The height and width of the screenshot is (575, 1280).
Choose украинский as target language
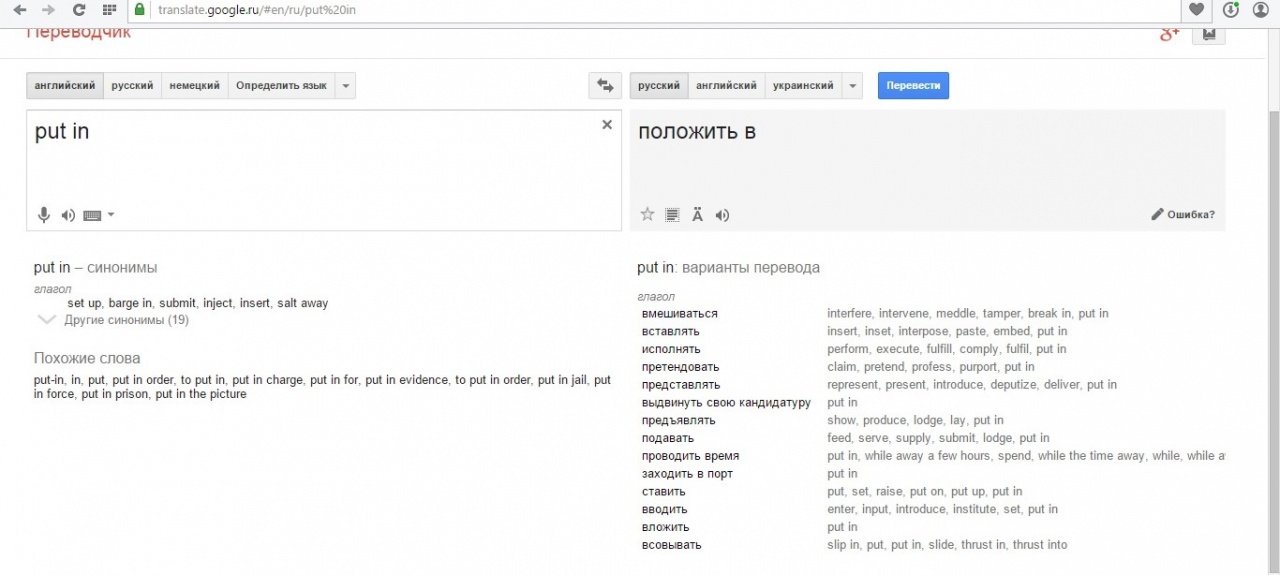pos(803,86)
